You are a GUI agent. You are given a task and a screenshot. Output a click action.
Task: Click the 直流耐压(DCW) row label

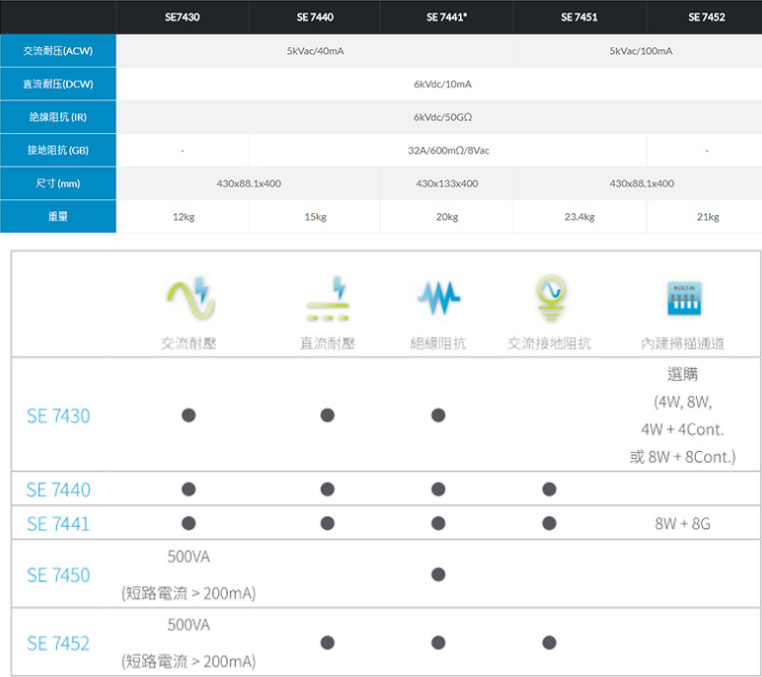[x=58, y=84]
